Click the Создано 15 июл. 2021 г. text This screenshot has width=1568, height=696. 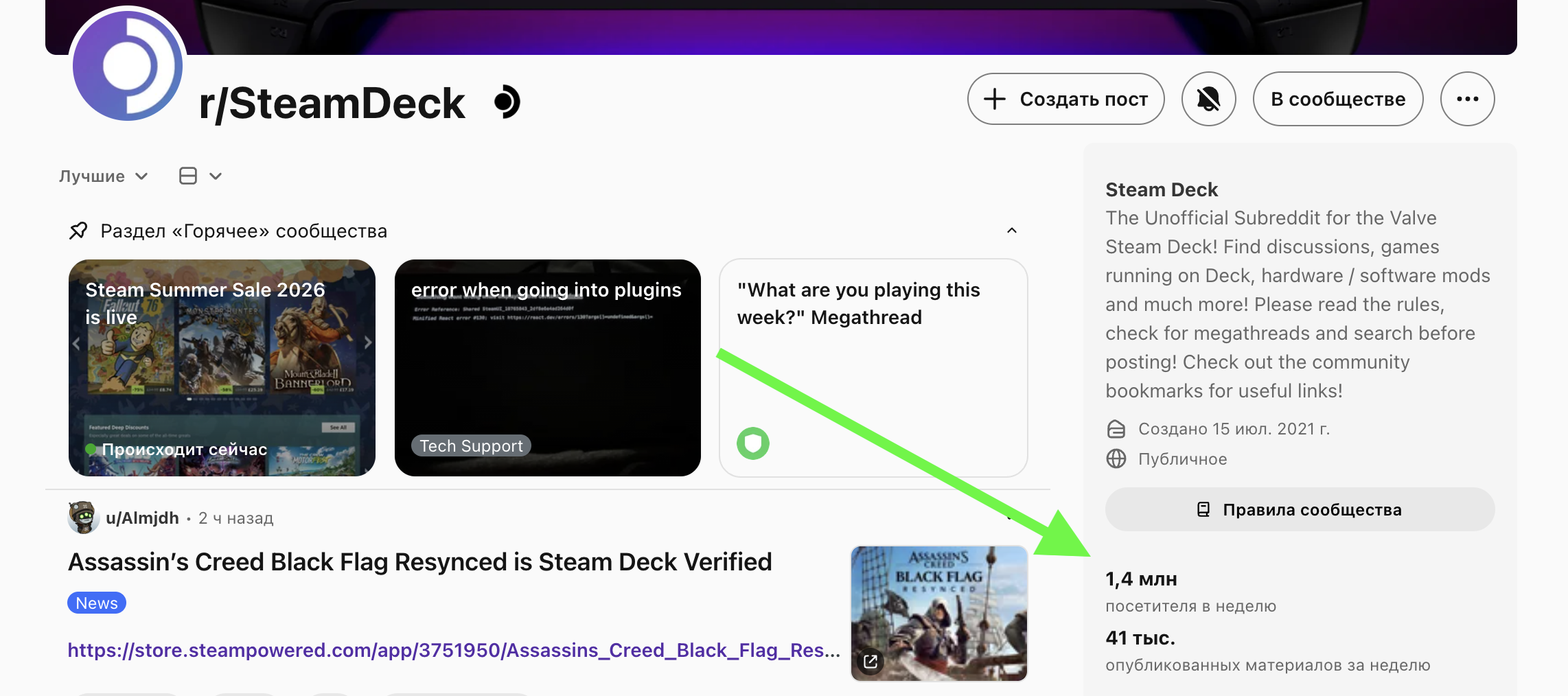(1234, 429)
